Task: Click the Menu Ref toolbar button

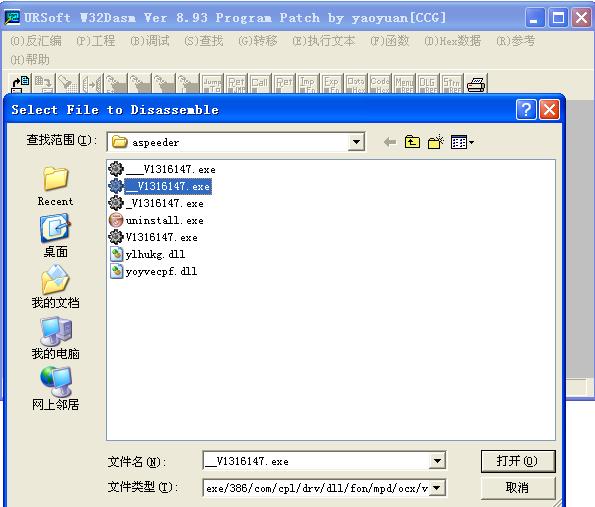Action: pos(404,83)
